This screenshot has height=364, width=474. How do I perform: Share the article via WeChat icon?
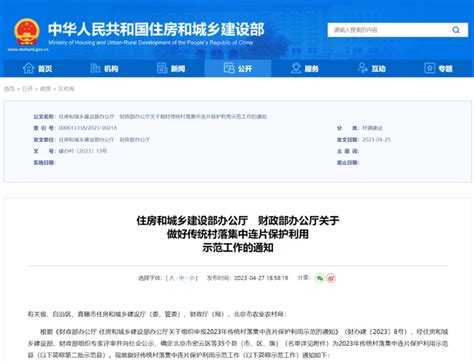320,278
